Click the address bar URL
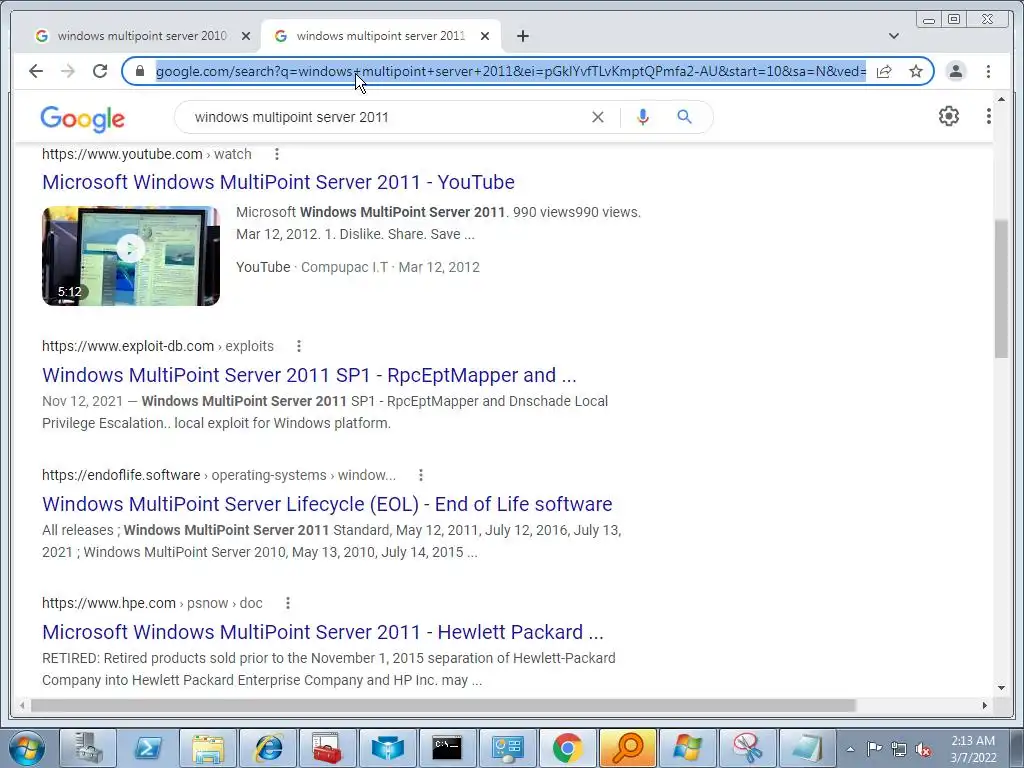The width and height of the screenshot is (1024, 768). coord(511,71)
